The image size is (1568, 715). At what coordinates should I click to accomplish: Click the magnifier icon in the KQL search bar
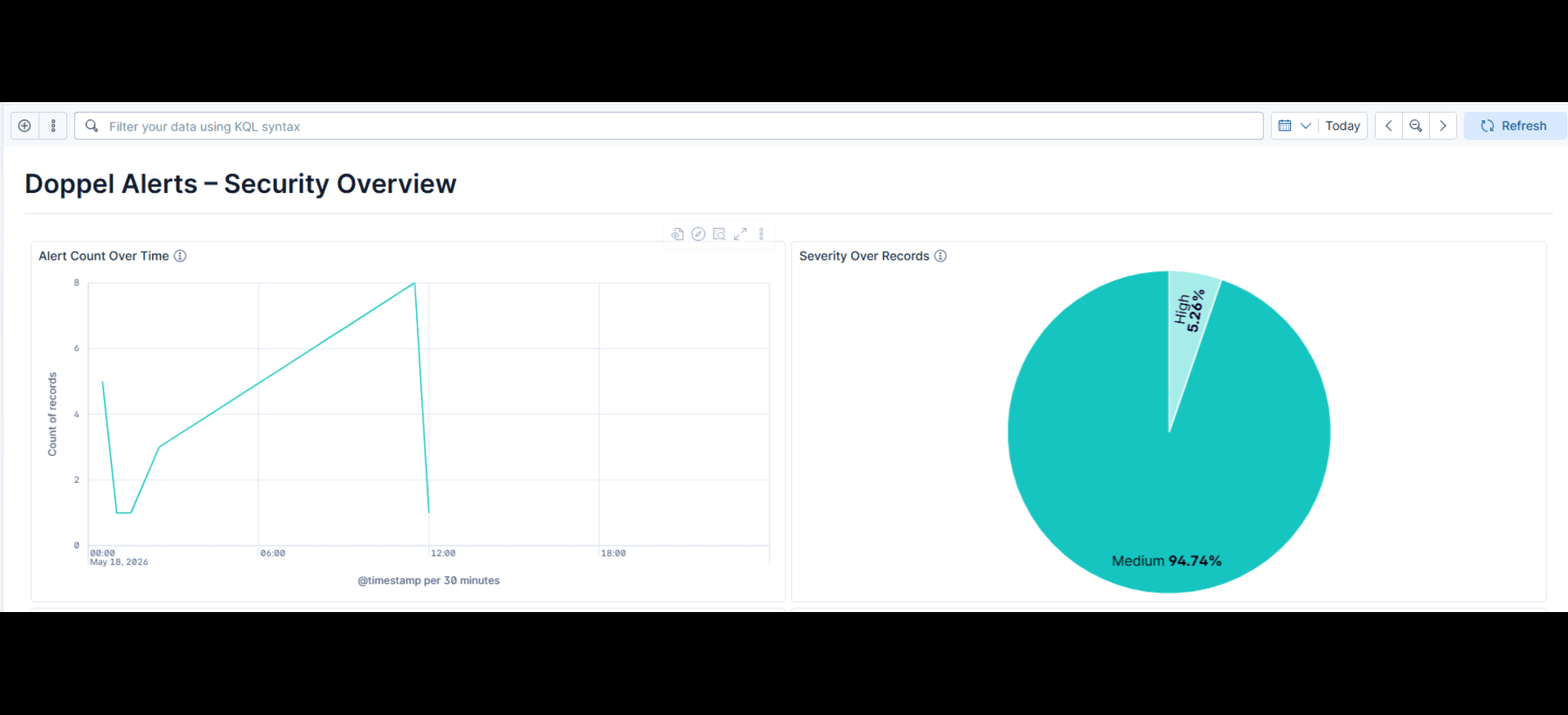point(92,126)
